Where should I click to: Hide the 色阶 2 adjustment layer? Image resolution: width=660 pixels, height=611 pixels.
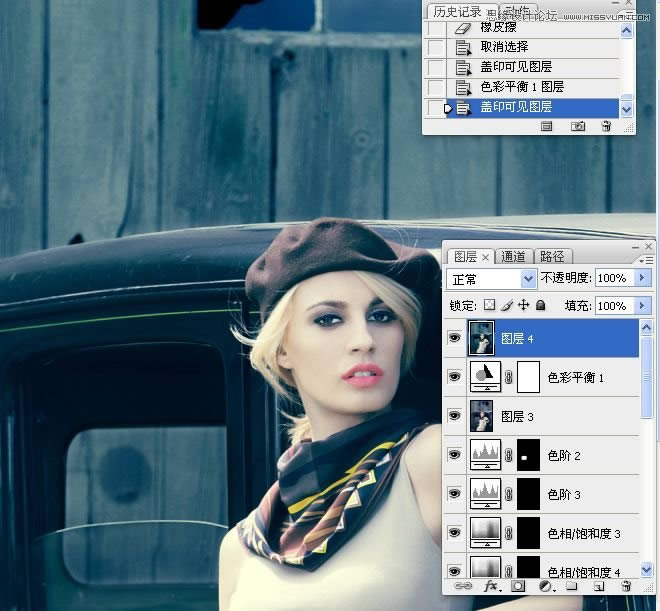point(455,455)
